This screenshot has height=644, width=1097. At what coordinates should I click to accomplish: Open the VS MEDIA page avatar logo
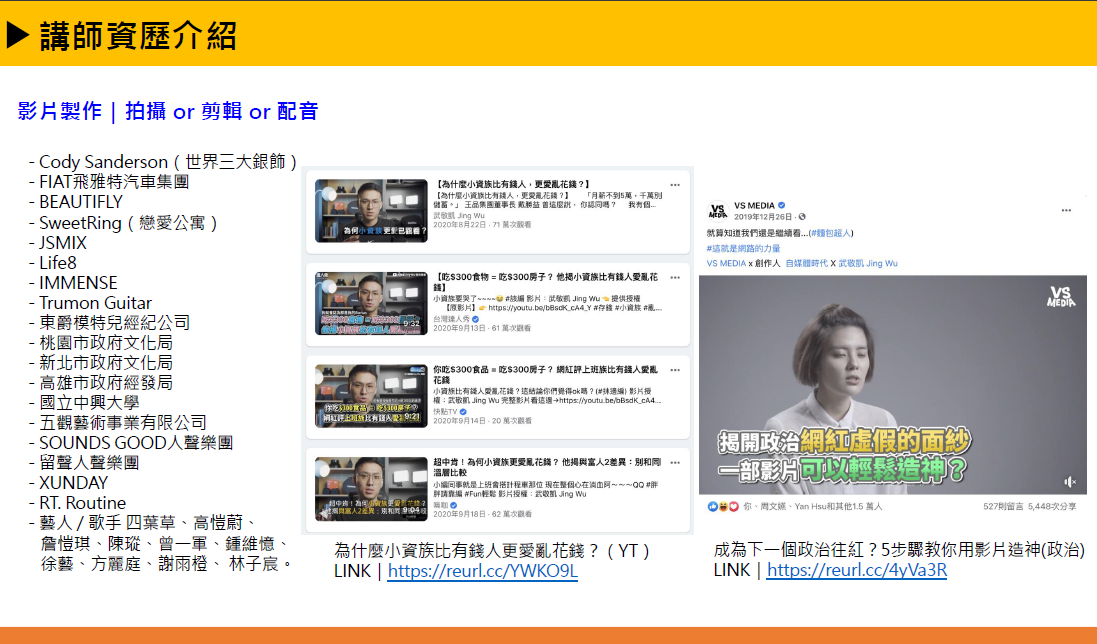717,210
